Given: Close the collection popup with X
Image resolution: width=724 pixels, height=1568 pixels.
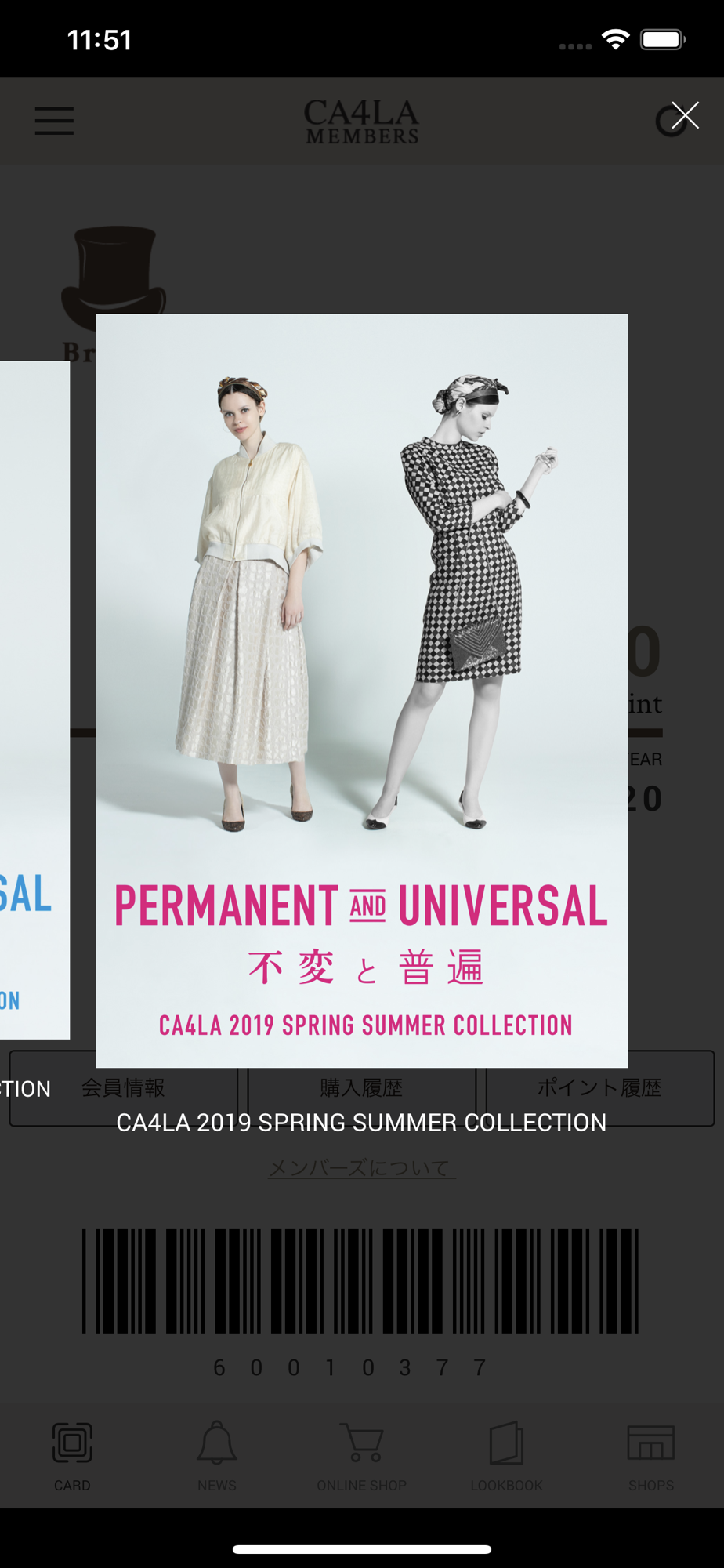Looking at the screenshot, I should tap(685, 116).
